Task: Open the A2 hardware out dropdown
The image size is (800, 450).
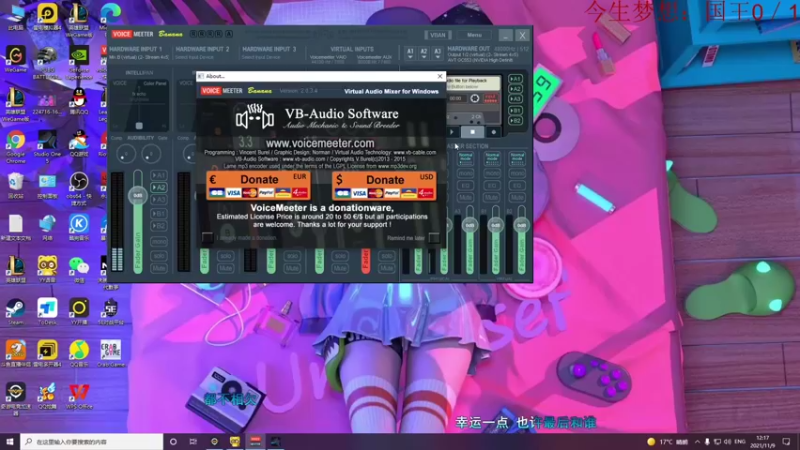Action: [423, 53]
